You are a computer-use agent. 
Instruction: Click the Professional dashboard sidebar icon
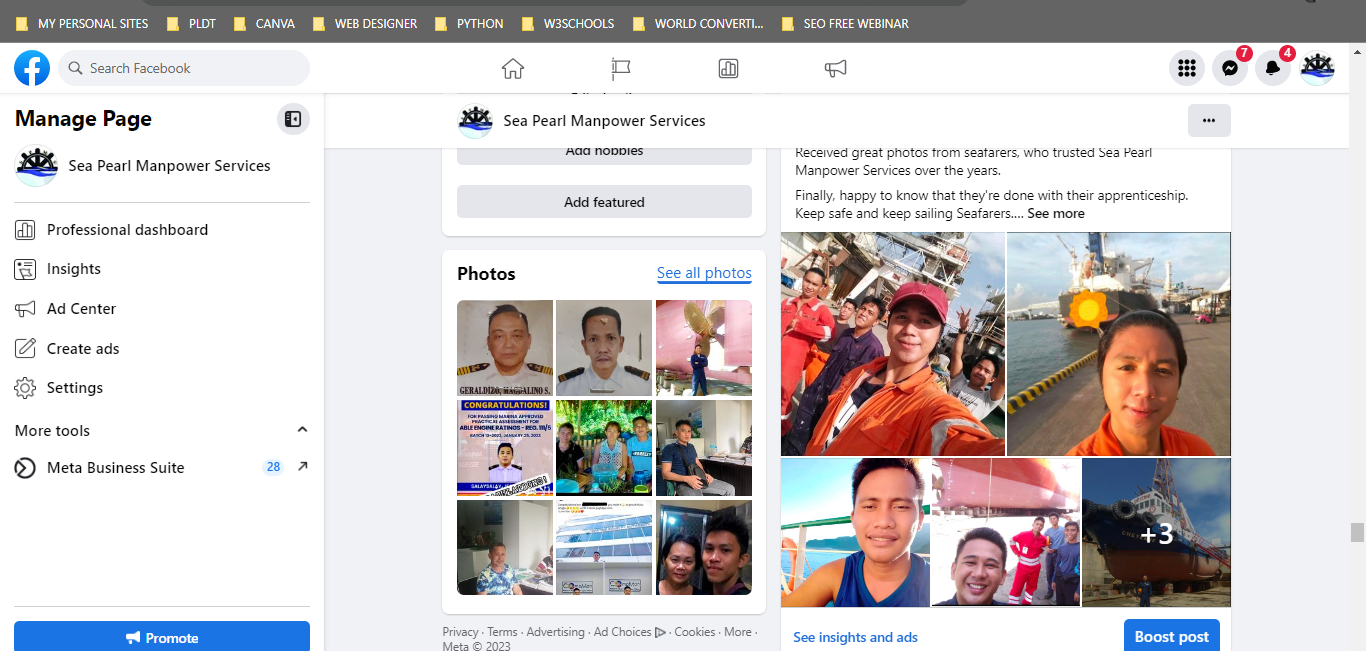tap(25, 230)
